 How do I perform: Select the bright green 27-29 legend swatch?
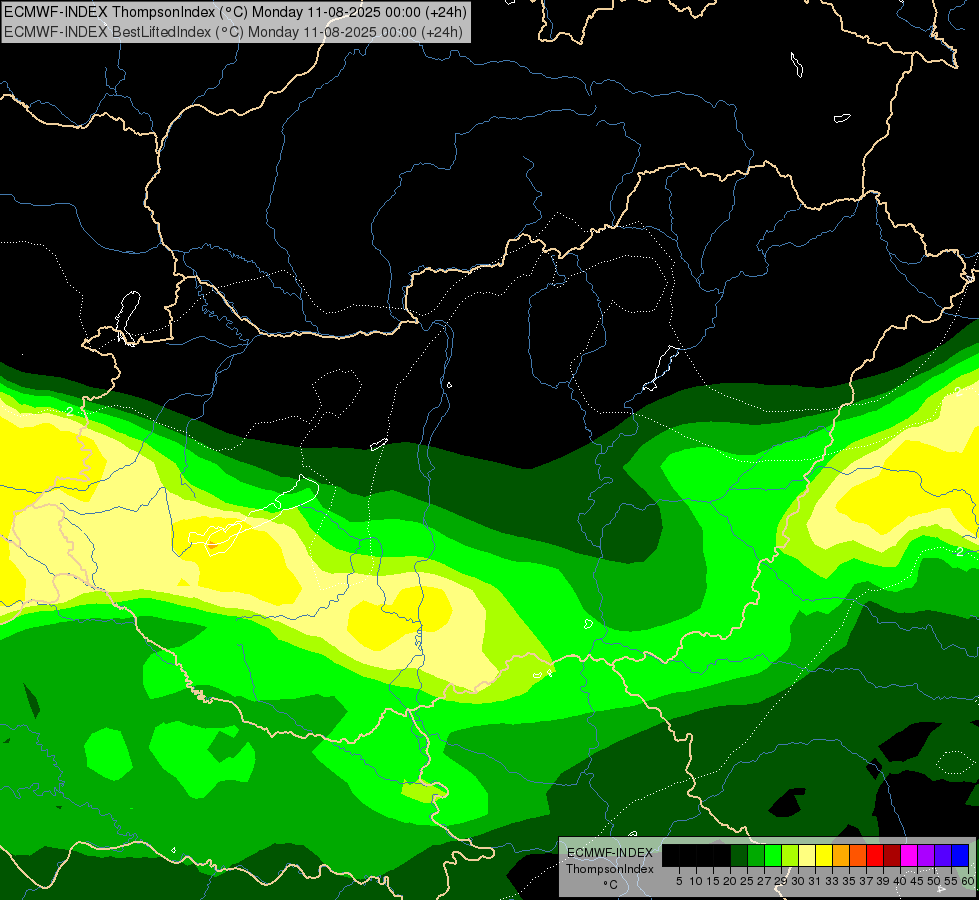tap(773, 855)
